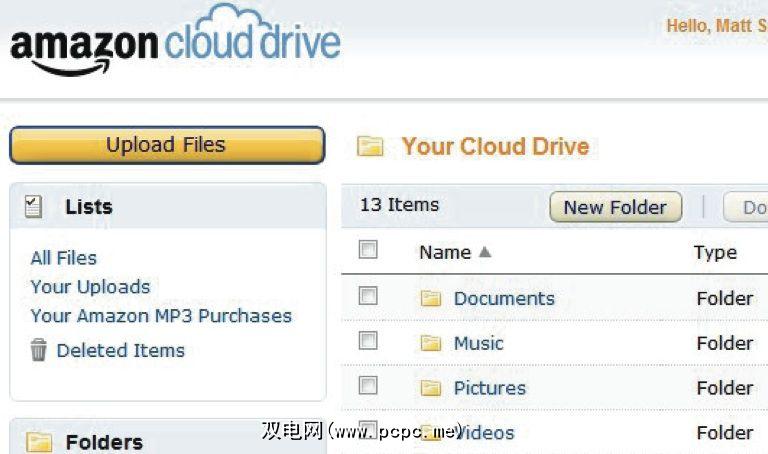The width and height of the screenshot is (768, 454).
Task: Open the Deleted Items link
Action: [x=120, y=350]
